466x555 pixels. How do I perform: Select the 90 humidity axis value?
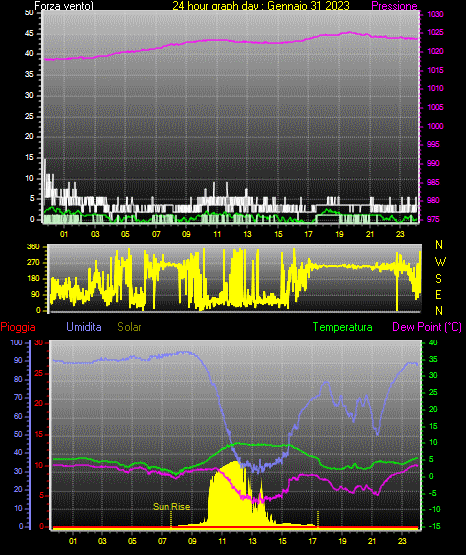pos(18,360)
